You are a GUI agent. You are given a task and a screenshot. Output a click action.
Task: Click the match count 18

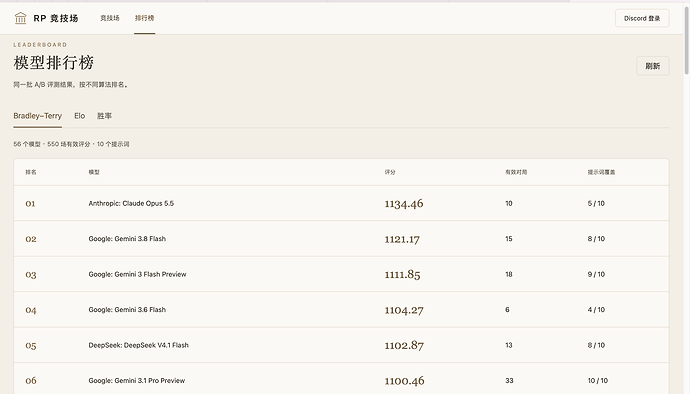pos(509,274)
